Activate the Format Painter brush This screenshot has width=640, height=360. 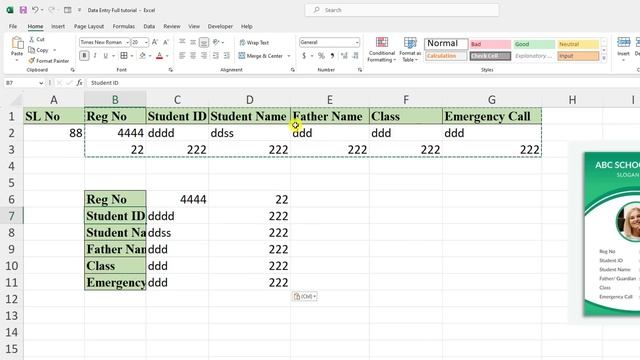[31, 60]
